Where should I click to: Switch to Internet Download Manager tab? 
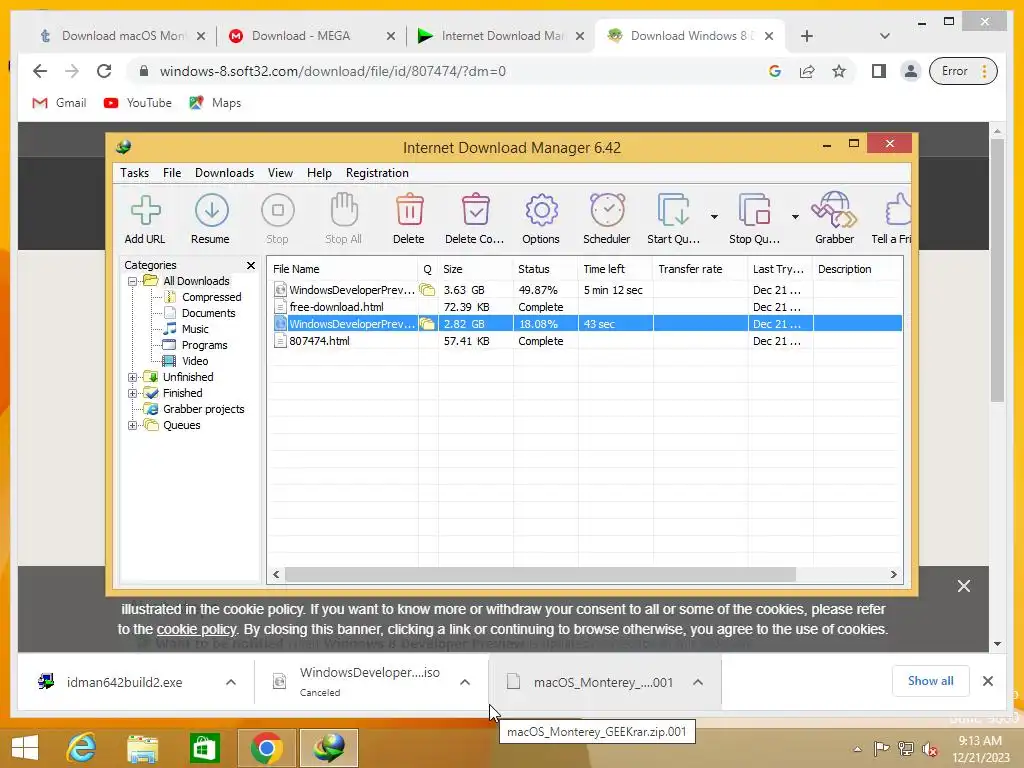click(x=500, y=36)
